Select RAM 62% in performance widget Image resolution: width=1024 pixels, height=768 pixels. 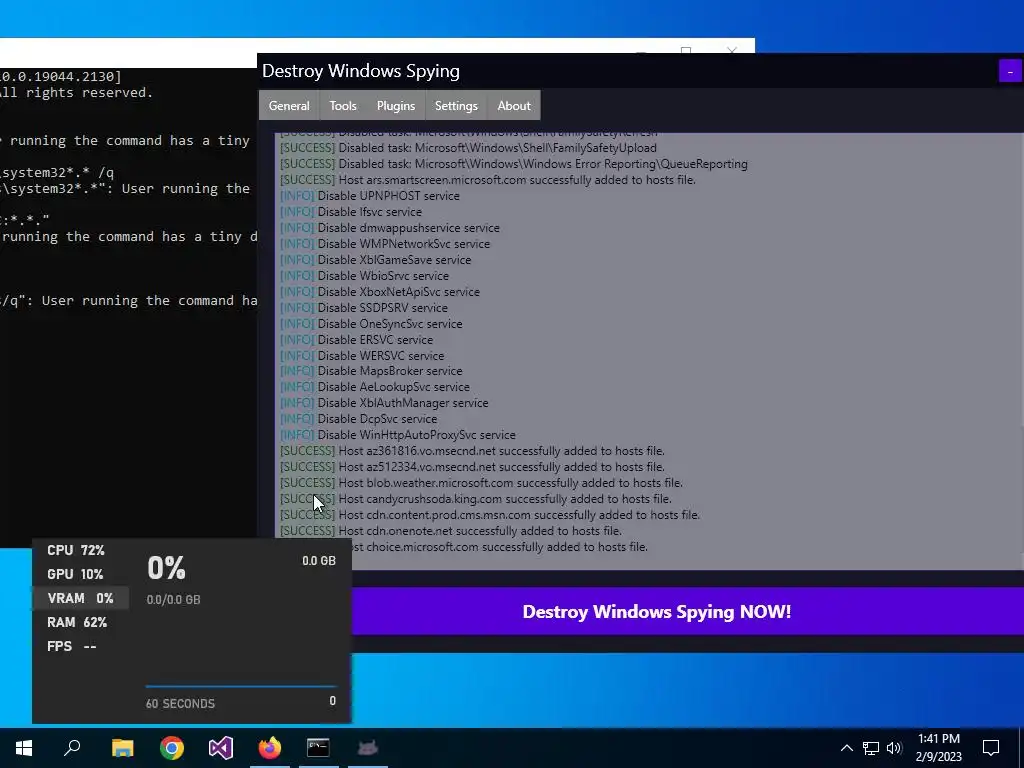[x=77, y=622]
